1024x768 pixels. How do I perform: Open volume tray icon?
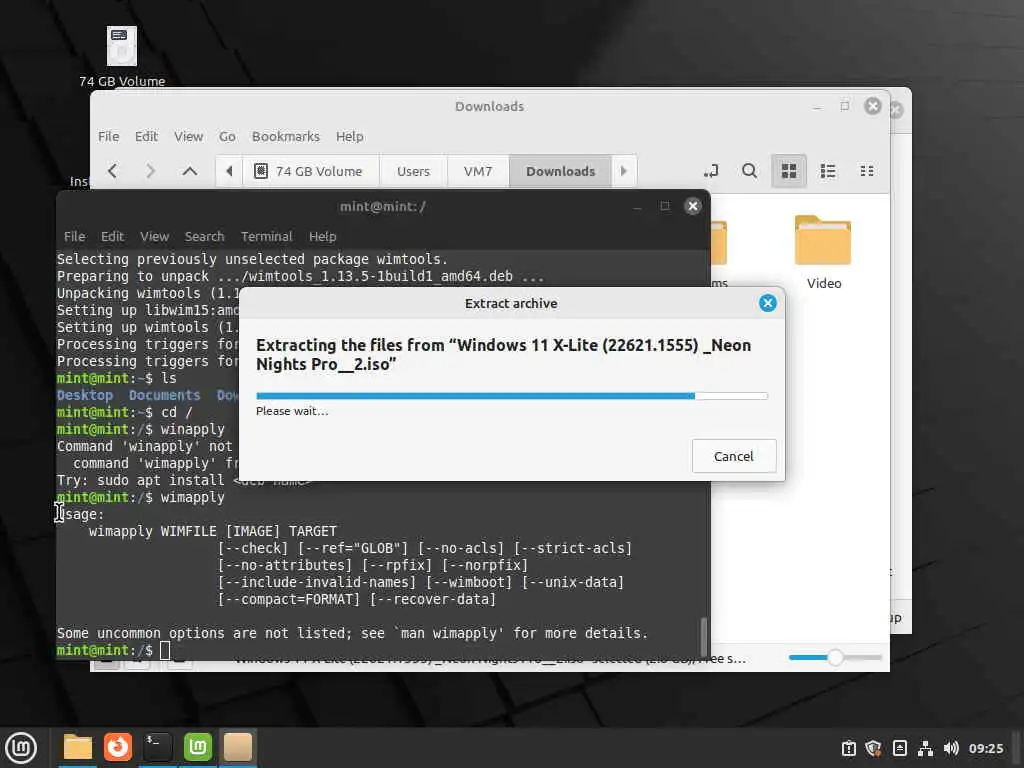[x=951, y=748]
